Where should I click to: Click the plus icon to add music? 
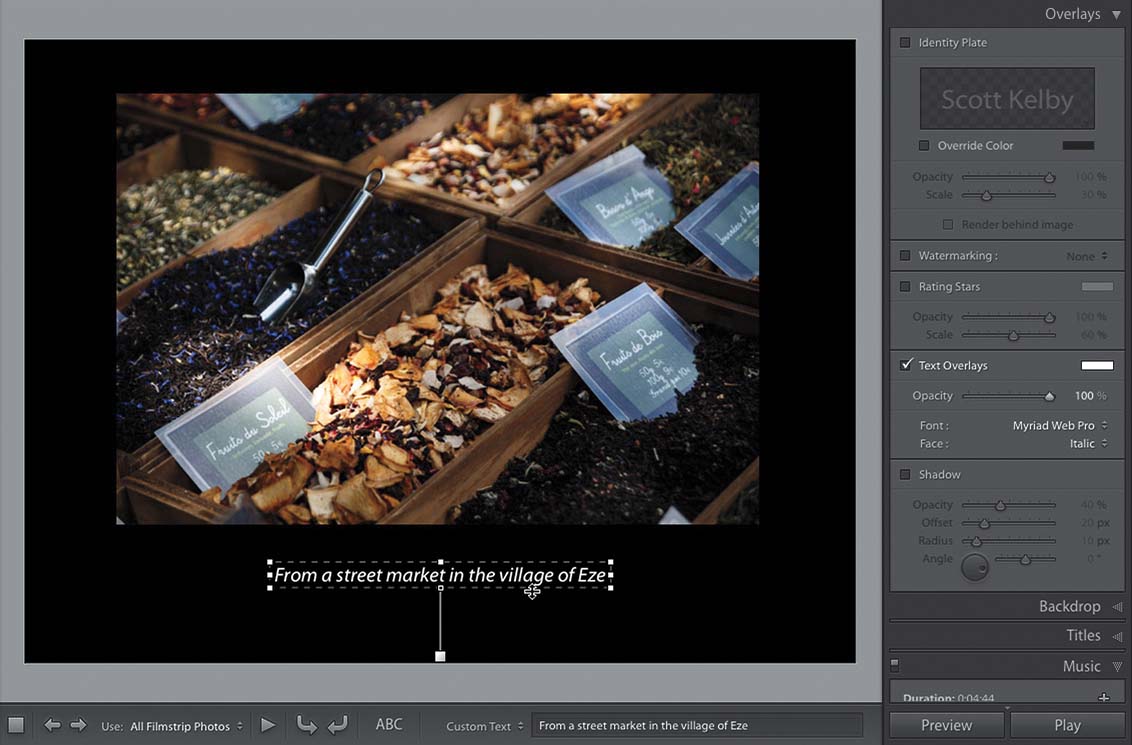tap(1104, 697)
